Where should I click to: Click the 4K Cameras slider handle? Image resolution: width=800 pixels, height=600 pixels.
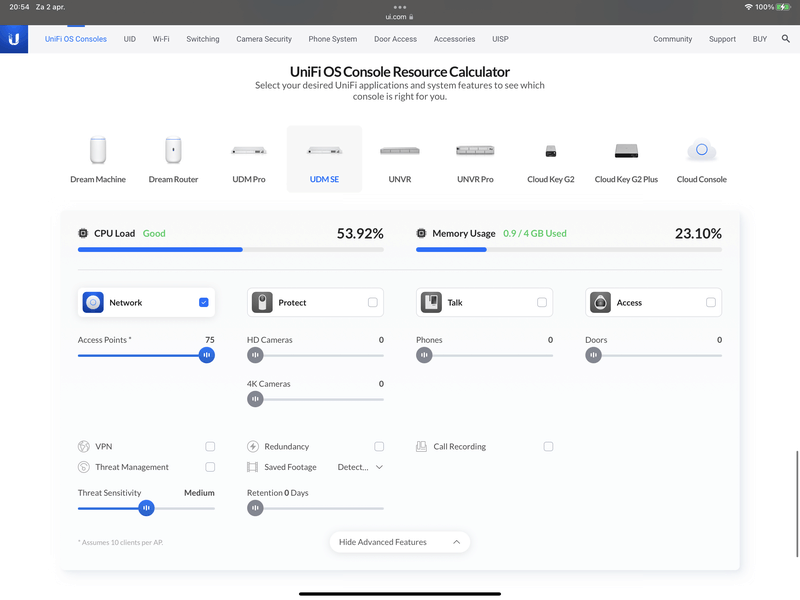coord(255,399)
